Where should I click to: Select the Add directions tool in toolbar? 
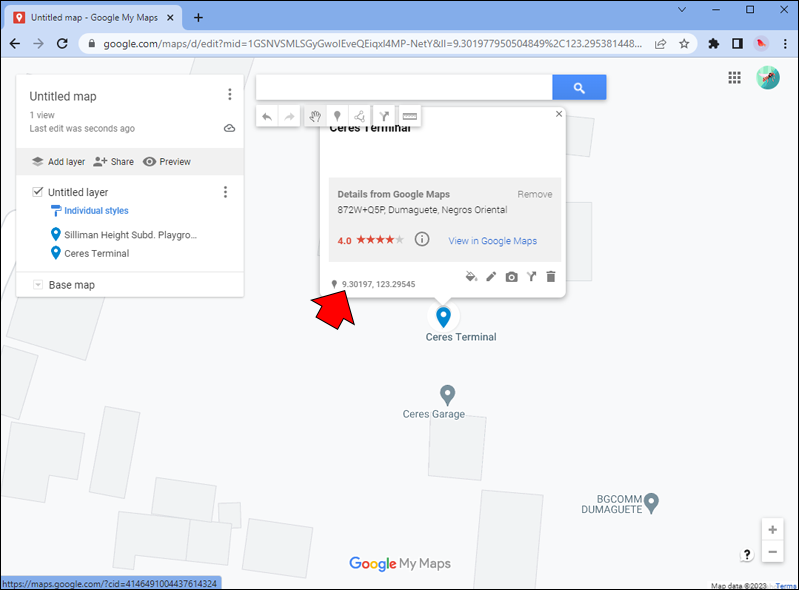click(x=384, y=117)
